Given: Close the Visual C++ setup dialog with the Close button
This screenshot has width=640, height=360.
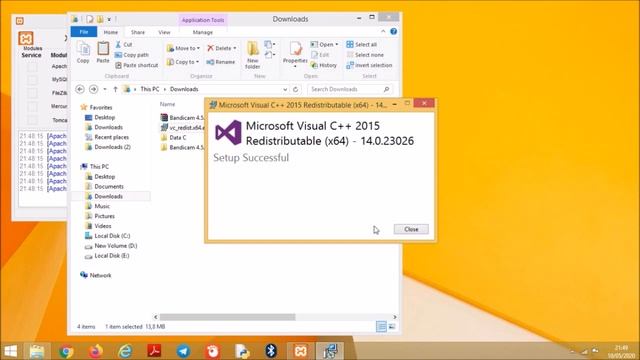Looking at the screenshot, I should 411,229.
